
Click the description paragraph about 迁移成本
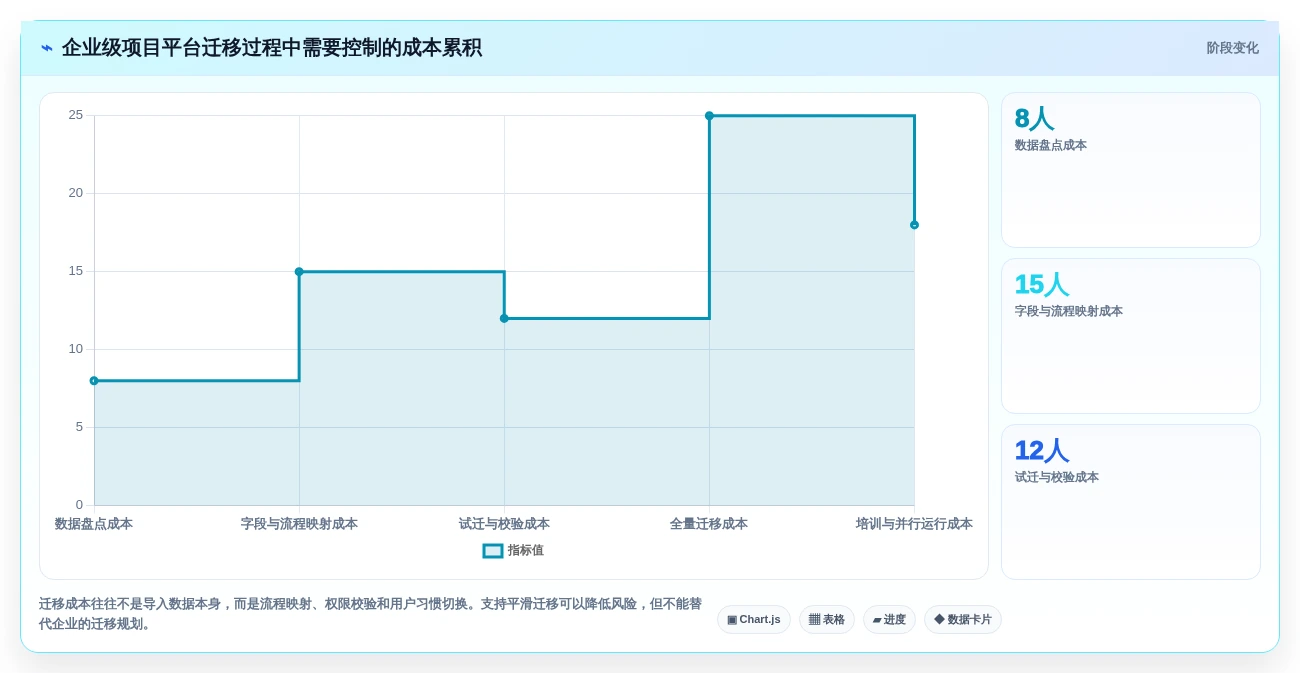pyautogui.click(x=370, y=614)
